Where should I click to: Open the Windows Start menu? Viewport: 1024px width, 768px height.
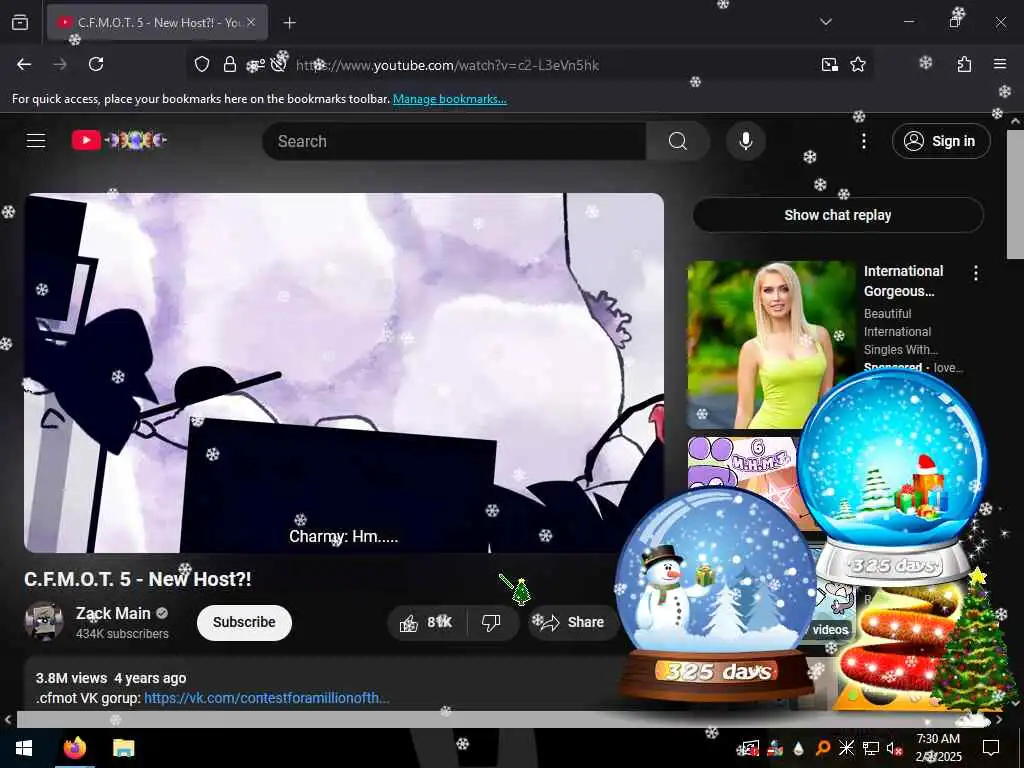(24, 748)
